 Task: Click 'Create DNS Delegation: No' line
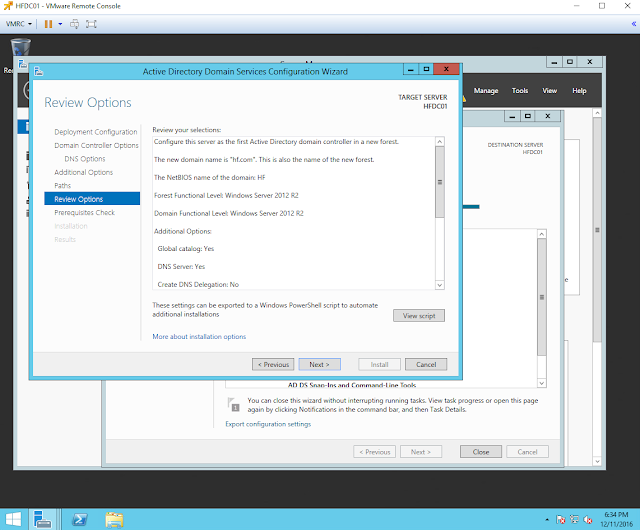[x=198, y=285]
